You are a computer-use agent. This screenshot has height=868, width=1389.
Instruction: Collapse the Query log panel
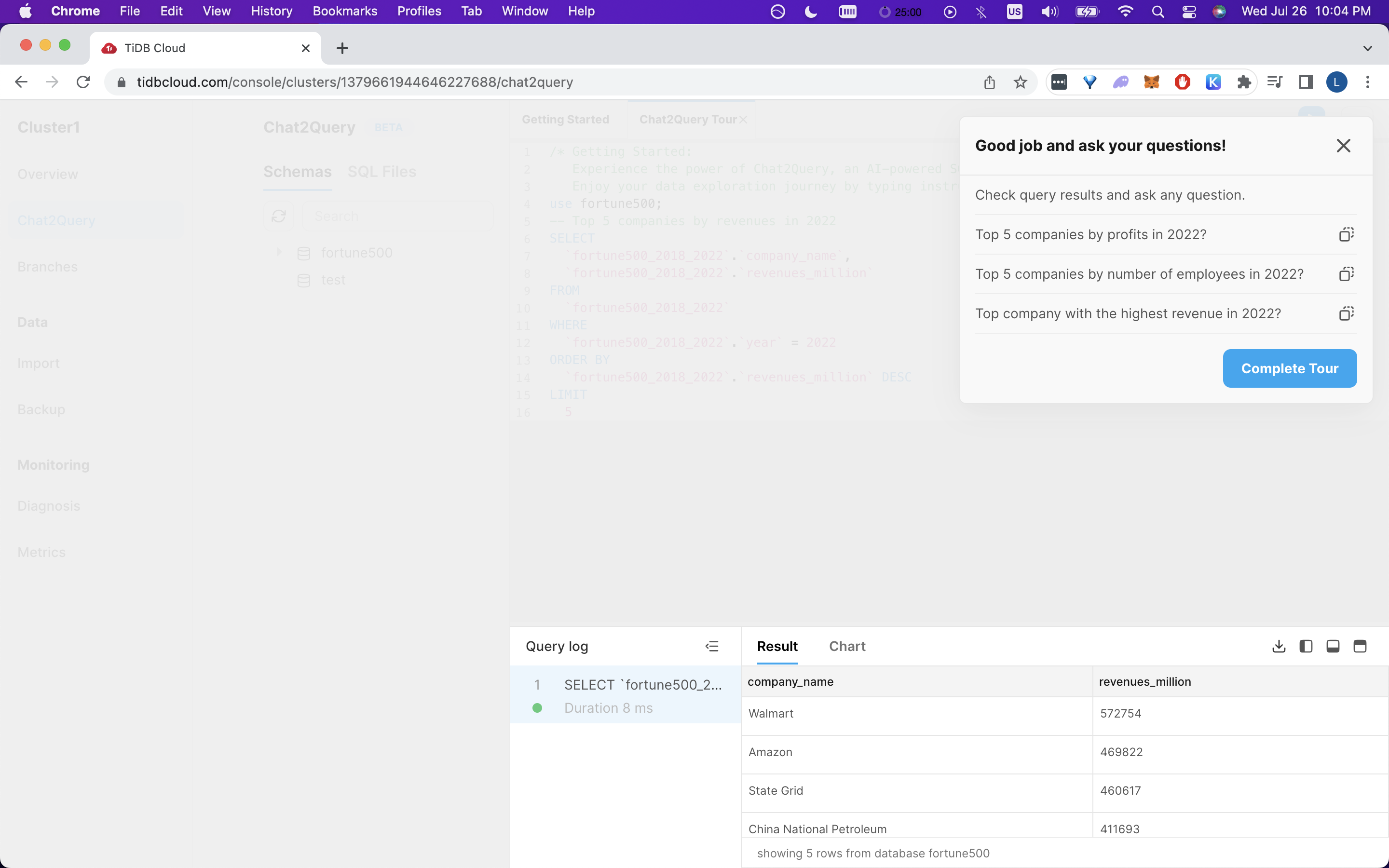[x=712, y=646]
